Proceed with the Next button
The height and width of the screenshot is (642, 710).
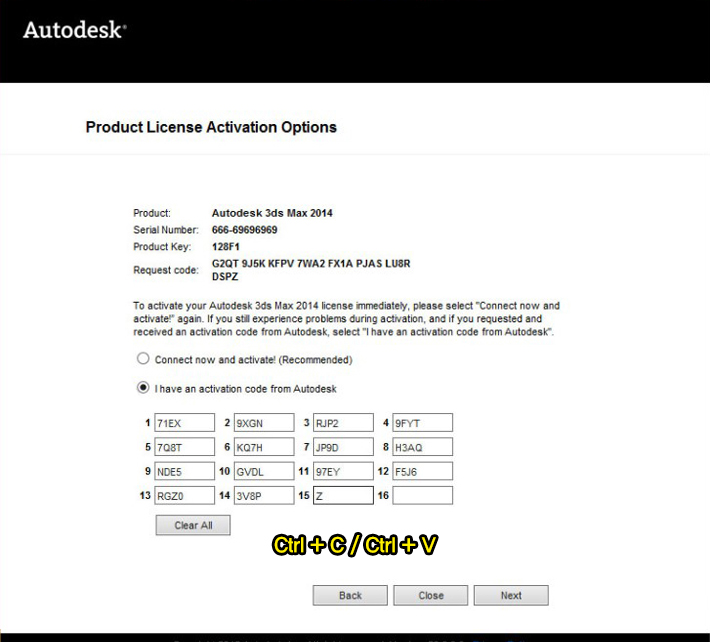point(511,595)
